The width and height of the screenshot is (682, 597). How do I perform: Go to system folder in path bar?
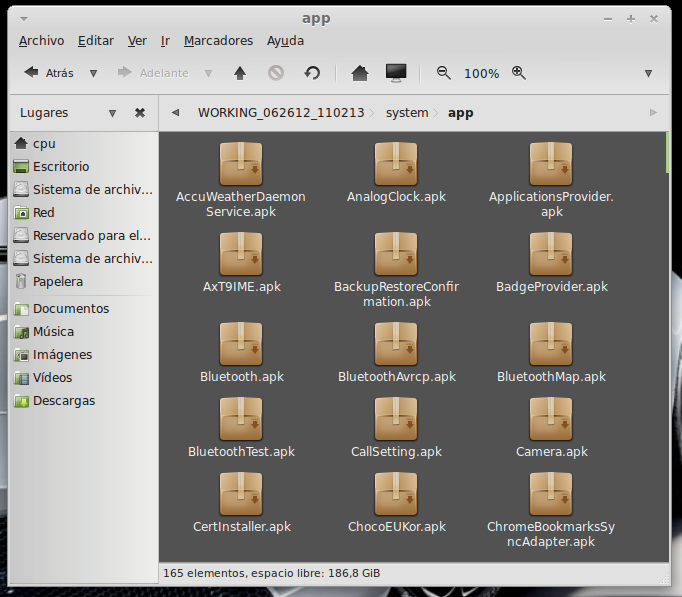coord(407,113)
